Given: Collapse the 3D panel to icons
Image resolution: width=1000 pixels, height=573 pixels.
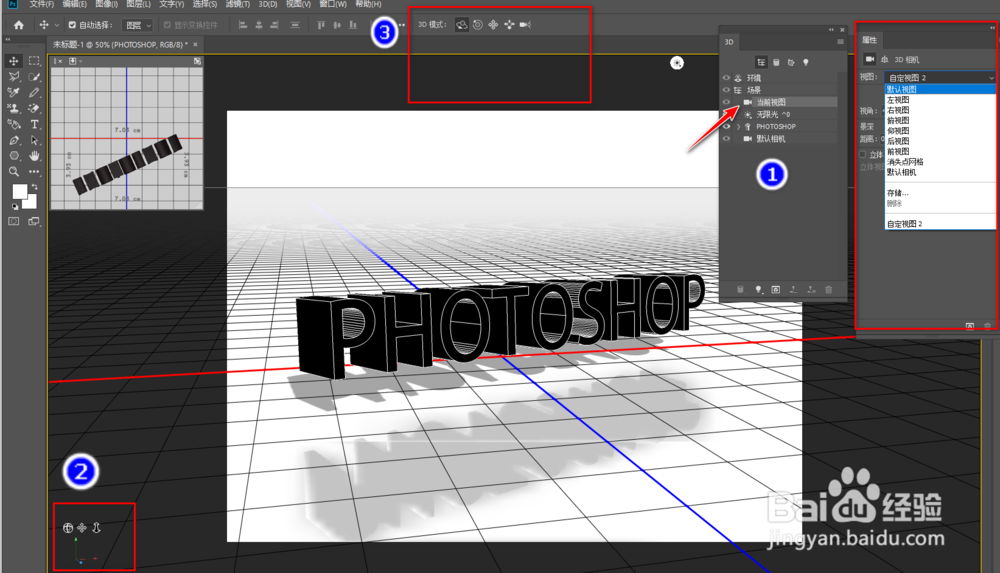Looking at the screenshot, I should [831, 29].
